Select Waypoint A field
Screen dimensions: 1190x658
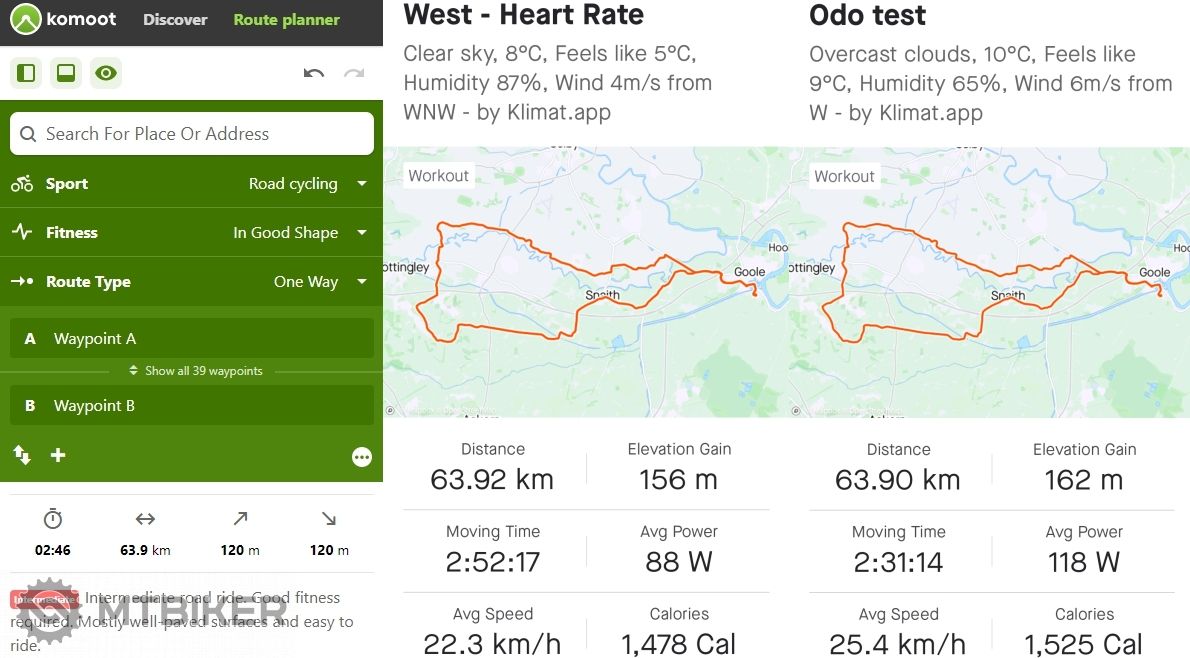[x=192, y=339]
